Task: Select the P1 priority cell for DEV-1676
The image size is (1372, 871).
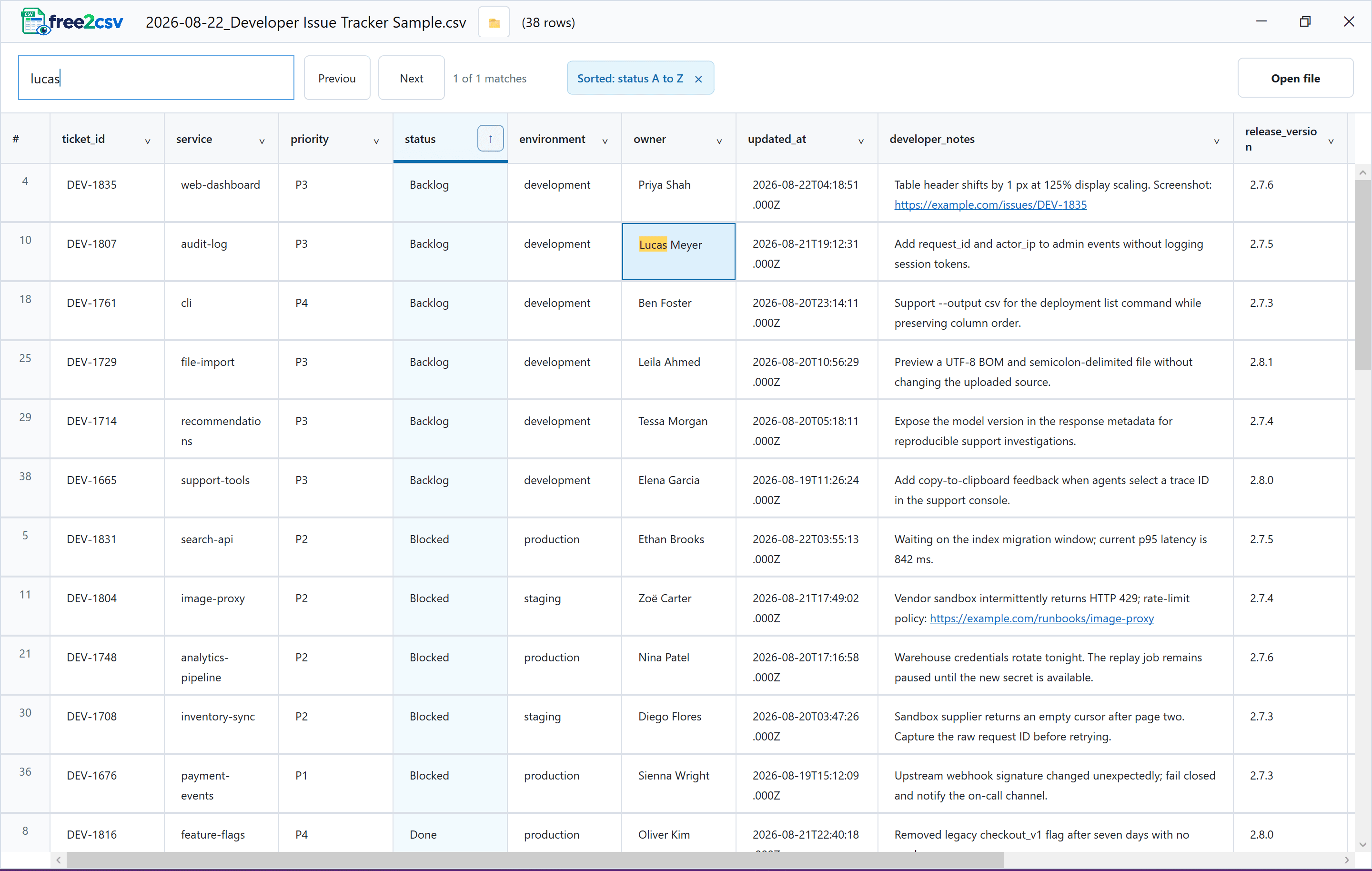Action: tap(335, 784)
